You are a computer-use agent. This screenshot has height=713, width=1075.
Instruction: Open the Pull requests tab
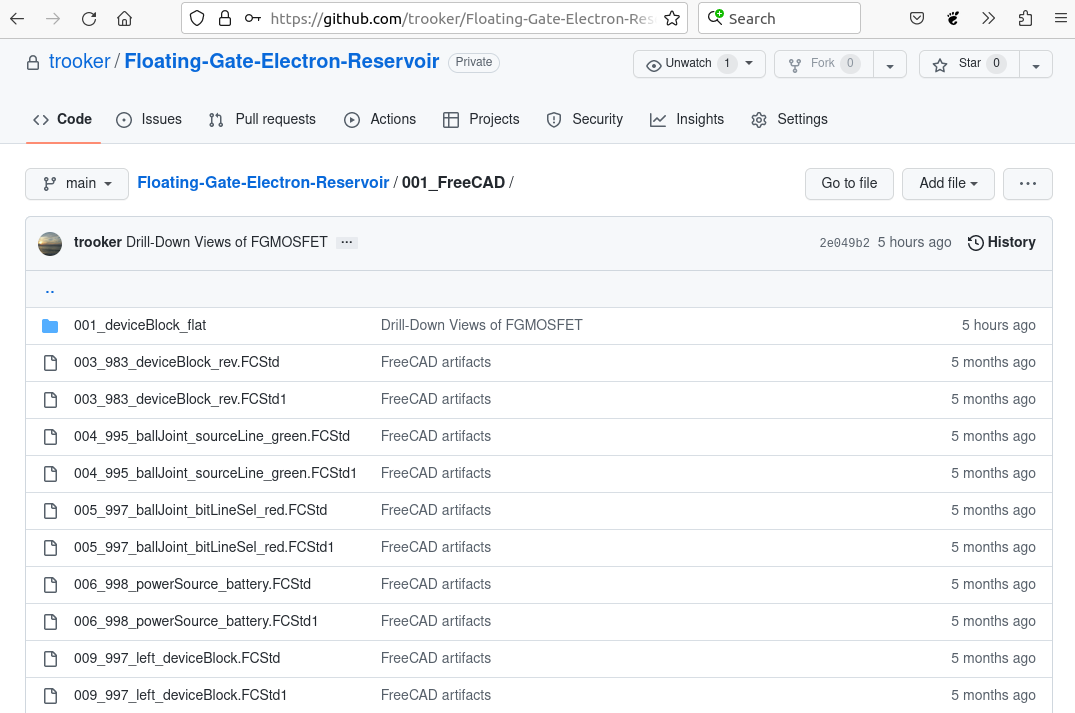[x=262, y=120]
